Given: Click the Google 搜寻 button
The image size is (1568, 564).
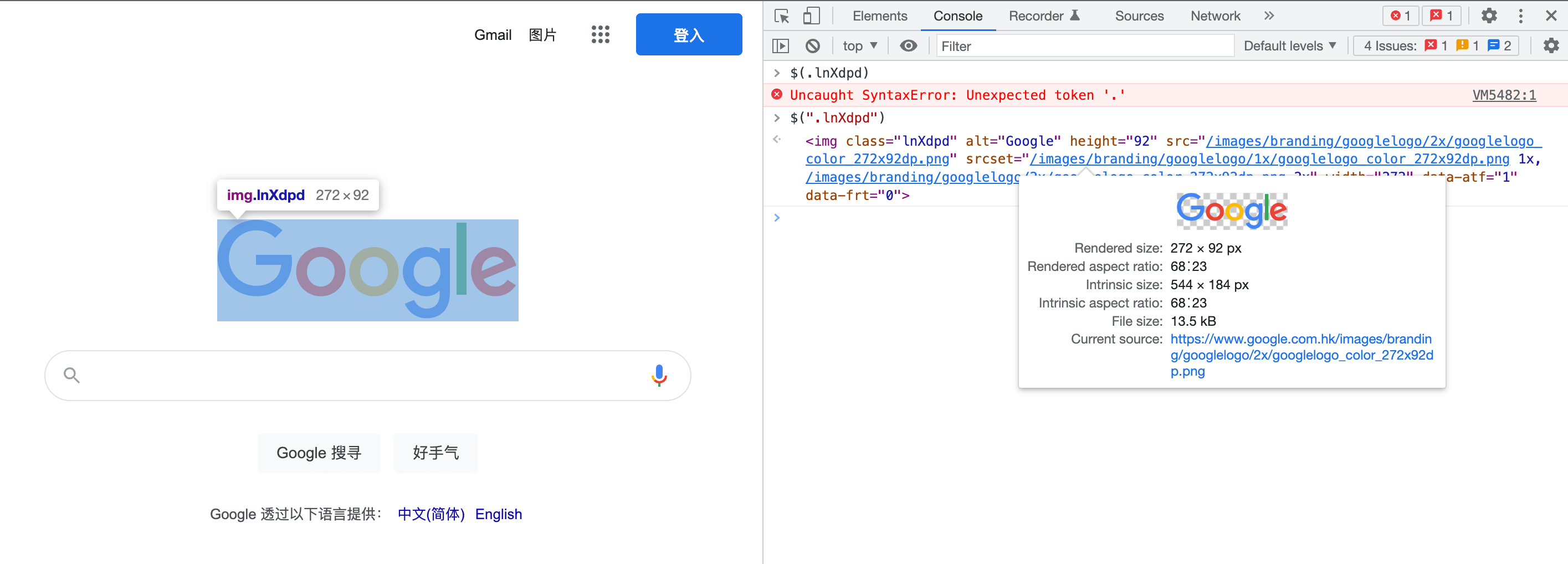Looking at the screenshot, I should point(319,453).
